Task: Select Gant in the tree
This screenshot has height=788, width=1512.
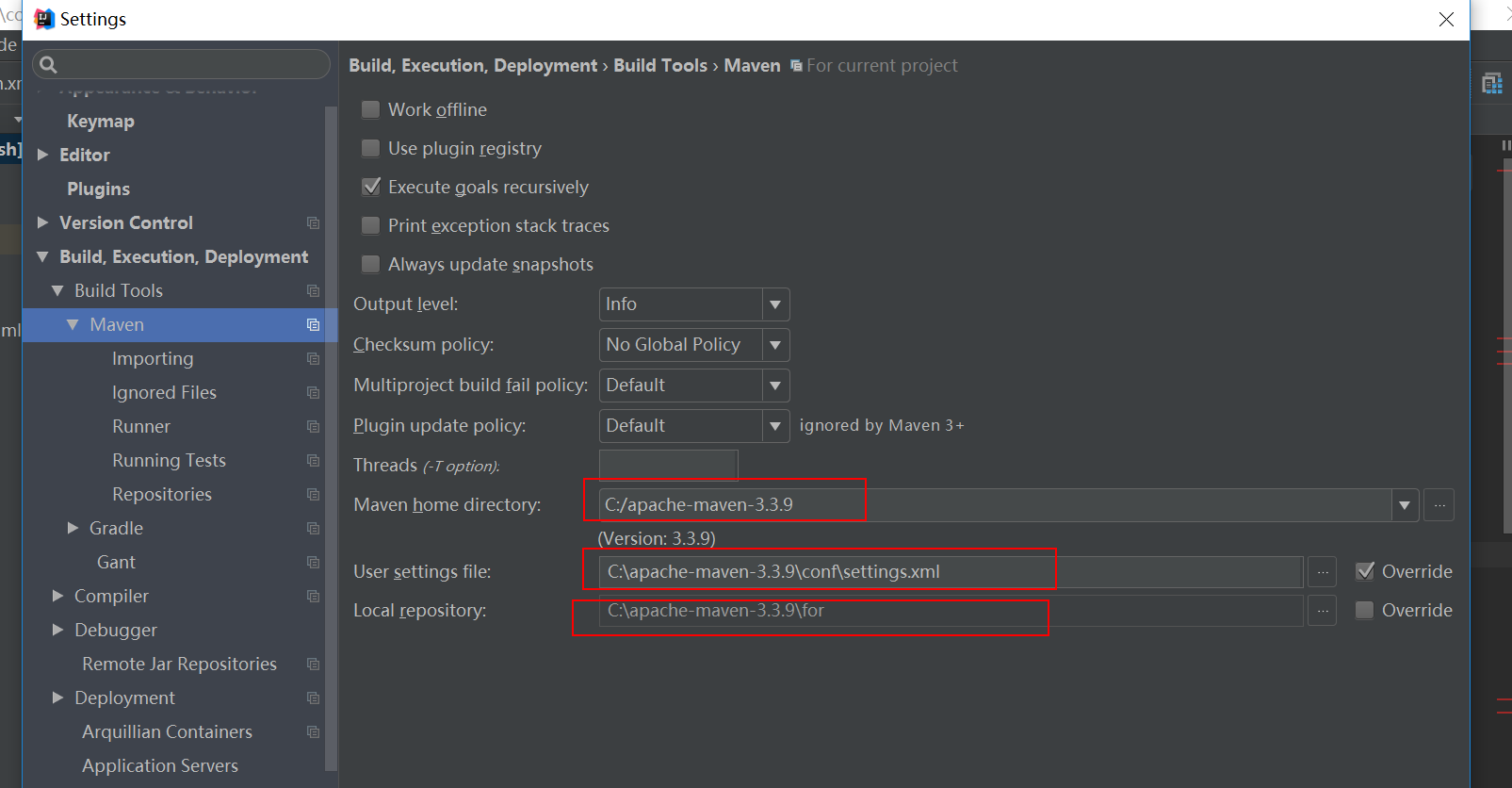Action: (116, 562)
